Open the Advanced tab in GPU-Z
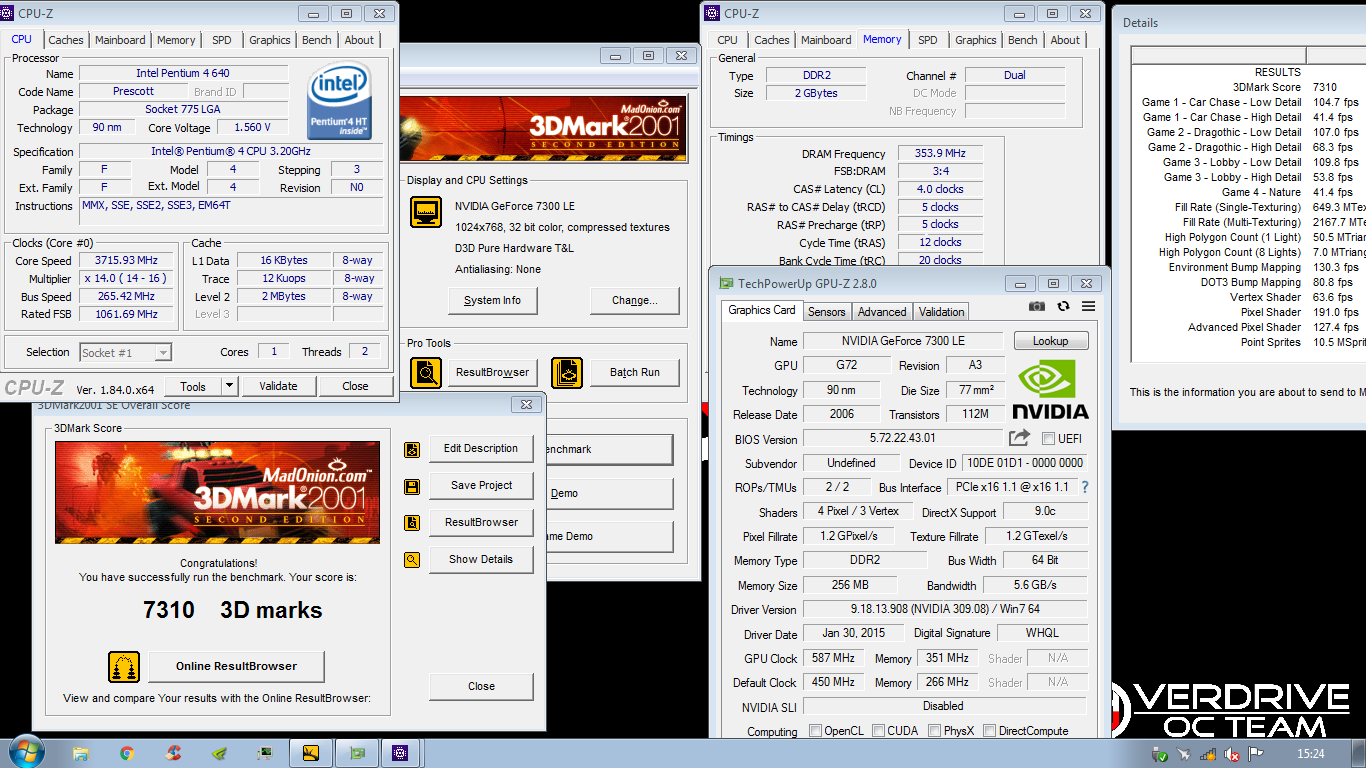 882,311
